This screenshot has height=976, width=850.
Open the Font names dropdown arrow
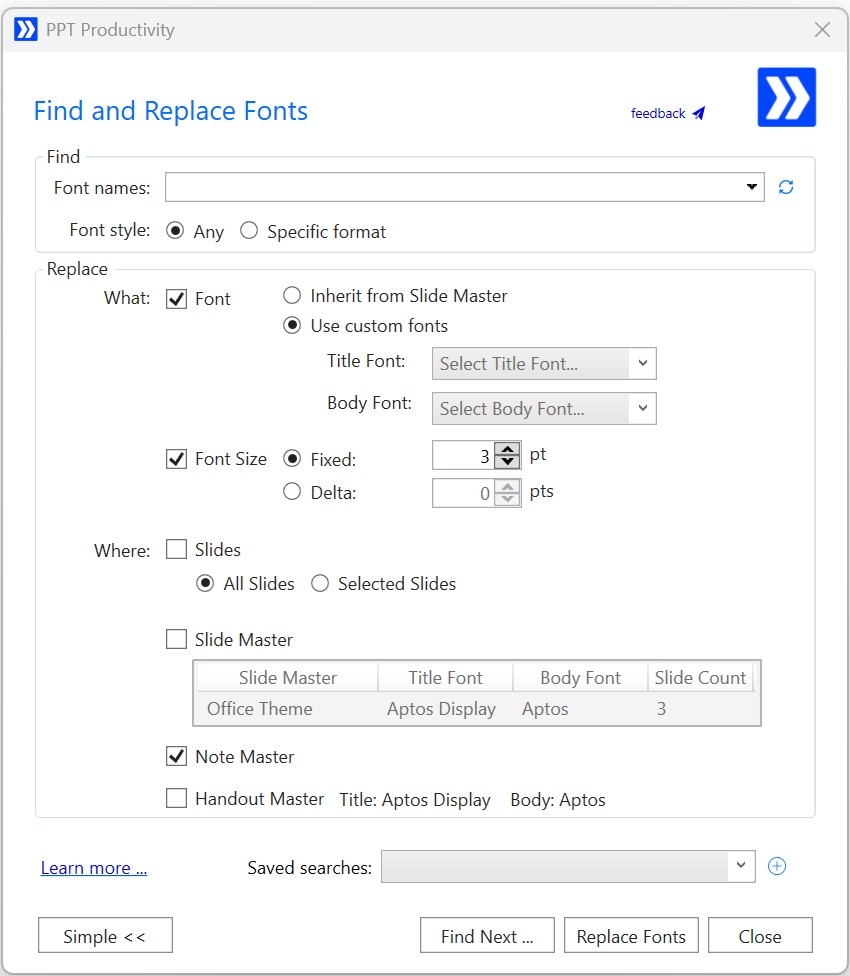coord(752,187)
